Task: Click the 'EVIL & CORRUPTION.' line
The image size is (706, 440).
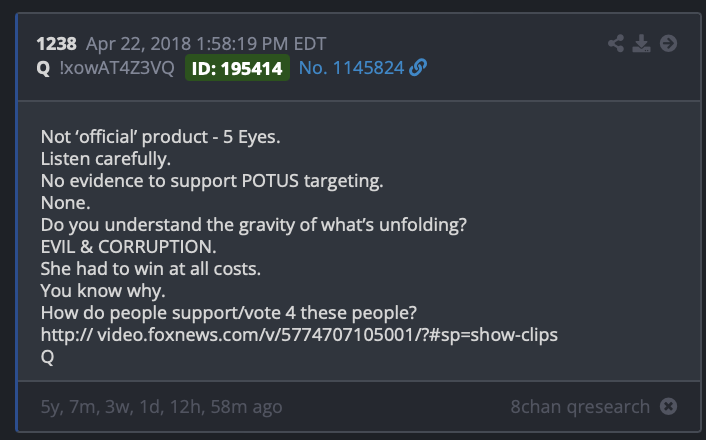Action: (x=128, y=247)
